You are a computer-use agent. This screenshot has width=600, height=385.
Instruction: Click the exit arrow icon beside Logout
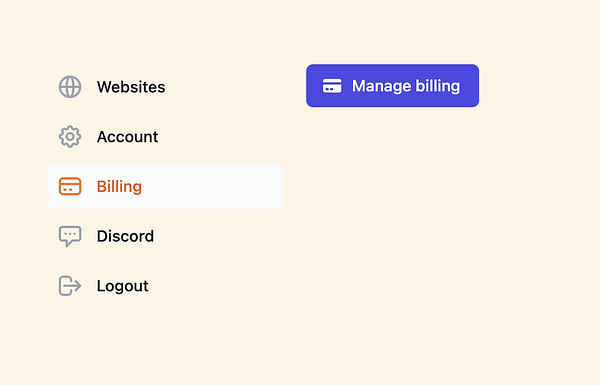[70, 286]
